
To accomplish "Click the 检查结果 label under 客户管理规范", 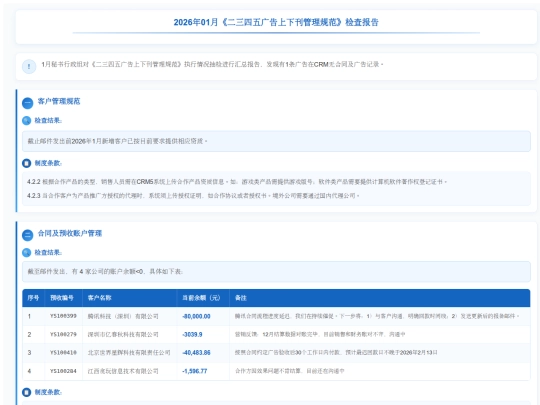I will (48, 121).
